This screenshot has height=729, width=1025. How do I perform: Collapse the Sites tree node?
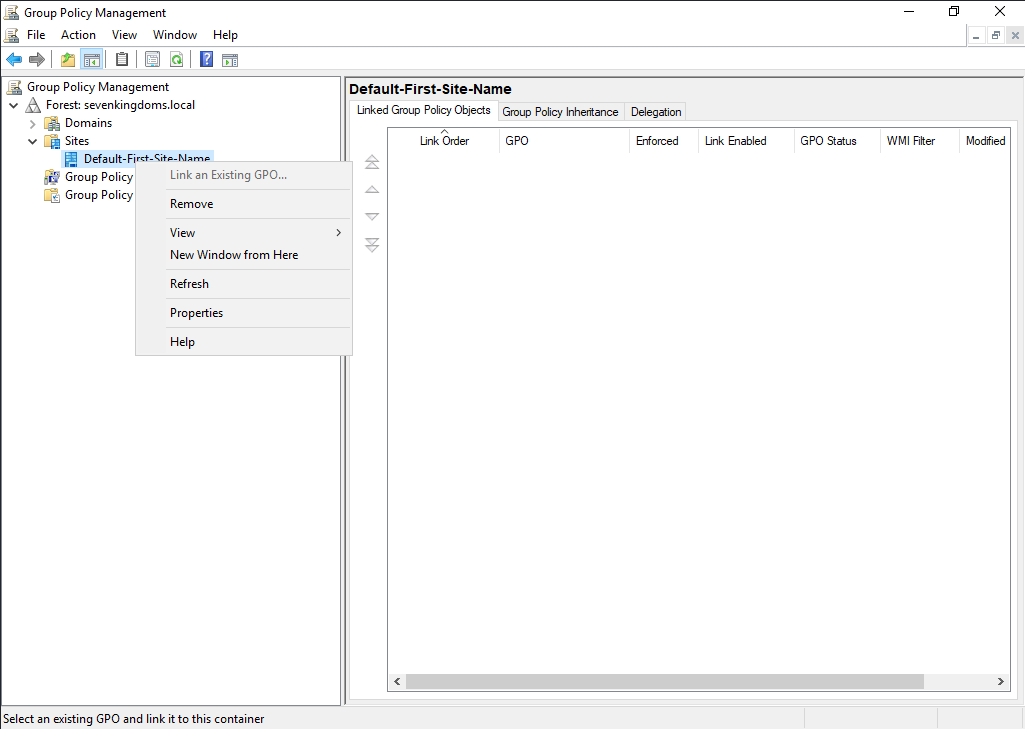point(32,141)
